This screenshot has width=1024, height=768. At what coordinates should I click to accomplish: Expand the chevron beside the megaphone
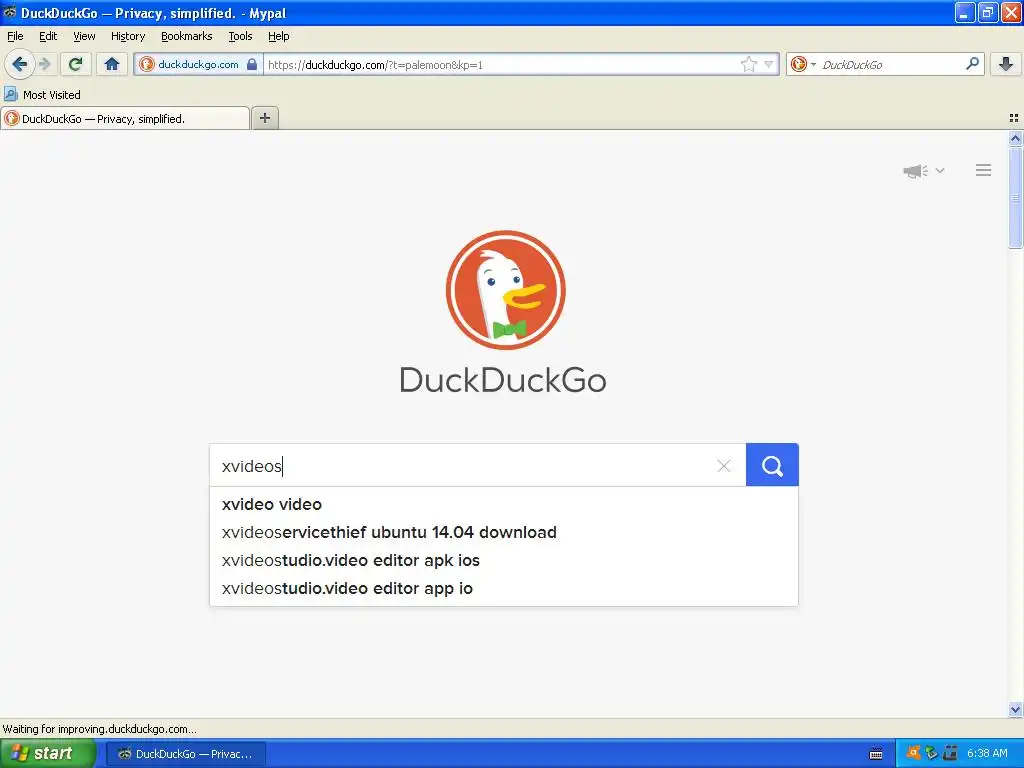coord(940,170)
